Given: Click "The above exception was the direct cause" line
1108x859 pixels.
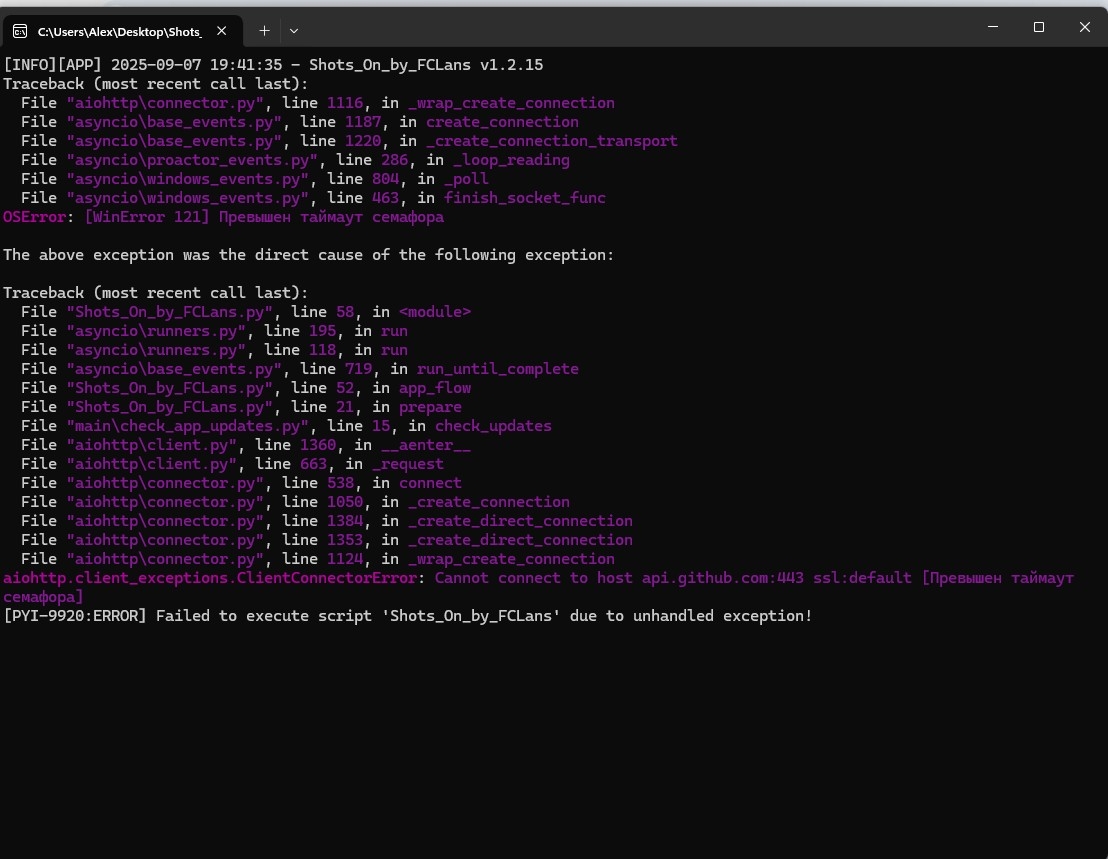Looking at the screenshot, I should [x=308, y=255].
